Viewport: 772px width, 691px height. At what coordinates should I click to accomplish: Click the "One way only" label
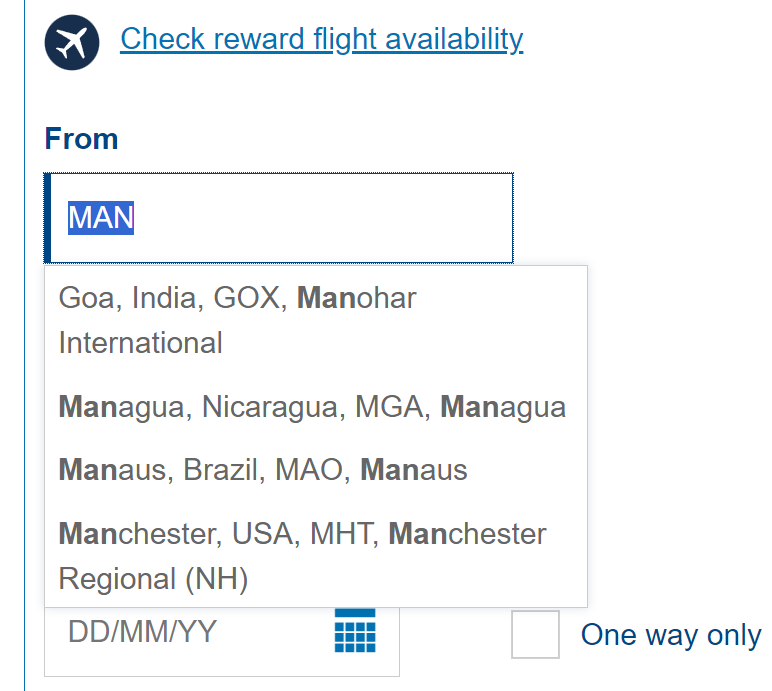670,635
